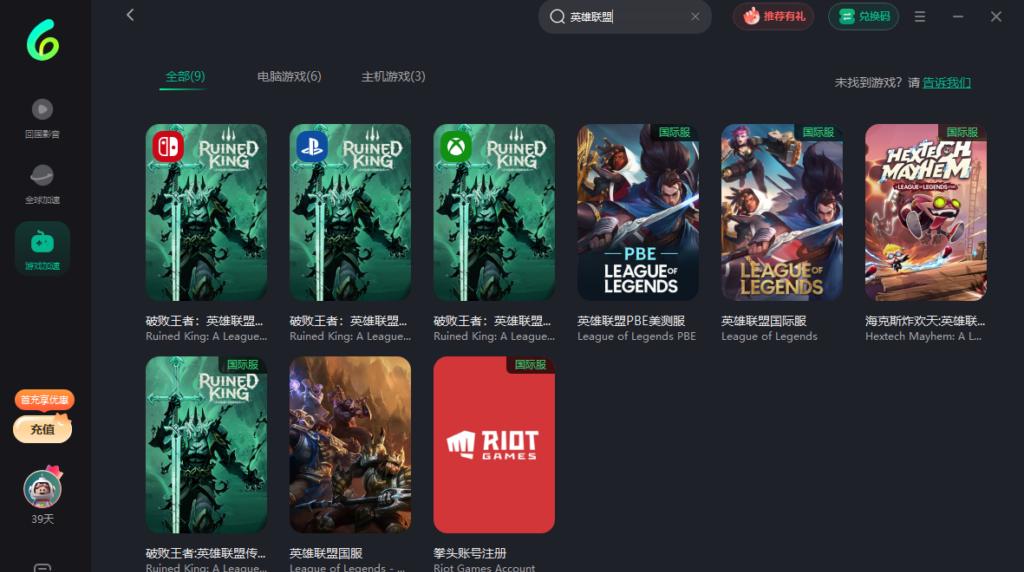Screen dimensions: 1024x572
Task: Click the 首充享优惠 promo badge
Action: coord(44,400)
